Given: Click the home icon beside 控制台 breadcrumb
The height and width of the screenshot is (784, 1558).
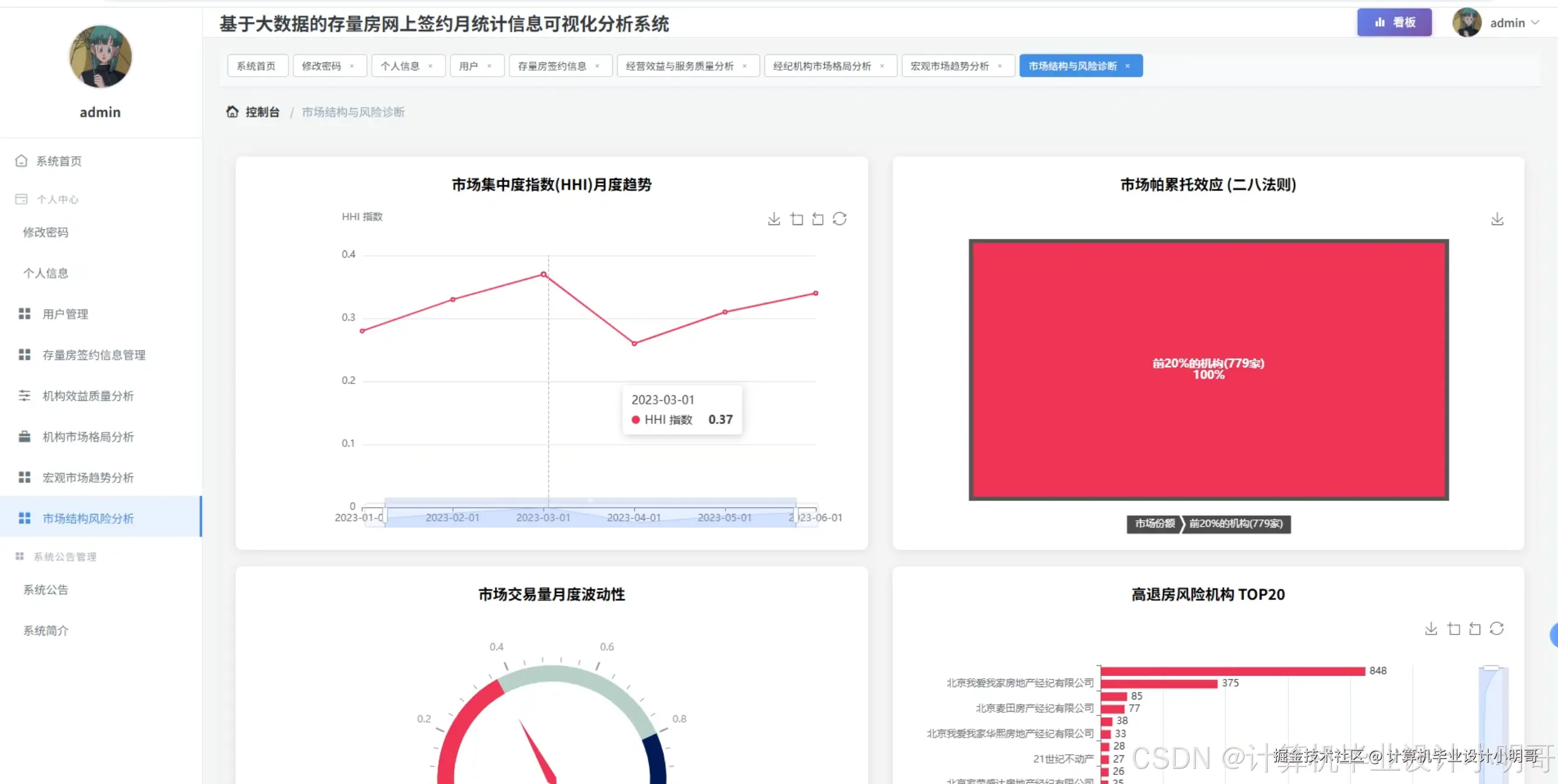Looking at the screenshot, I should coord(232,111).
